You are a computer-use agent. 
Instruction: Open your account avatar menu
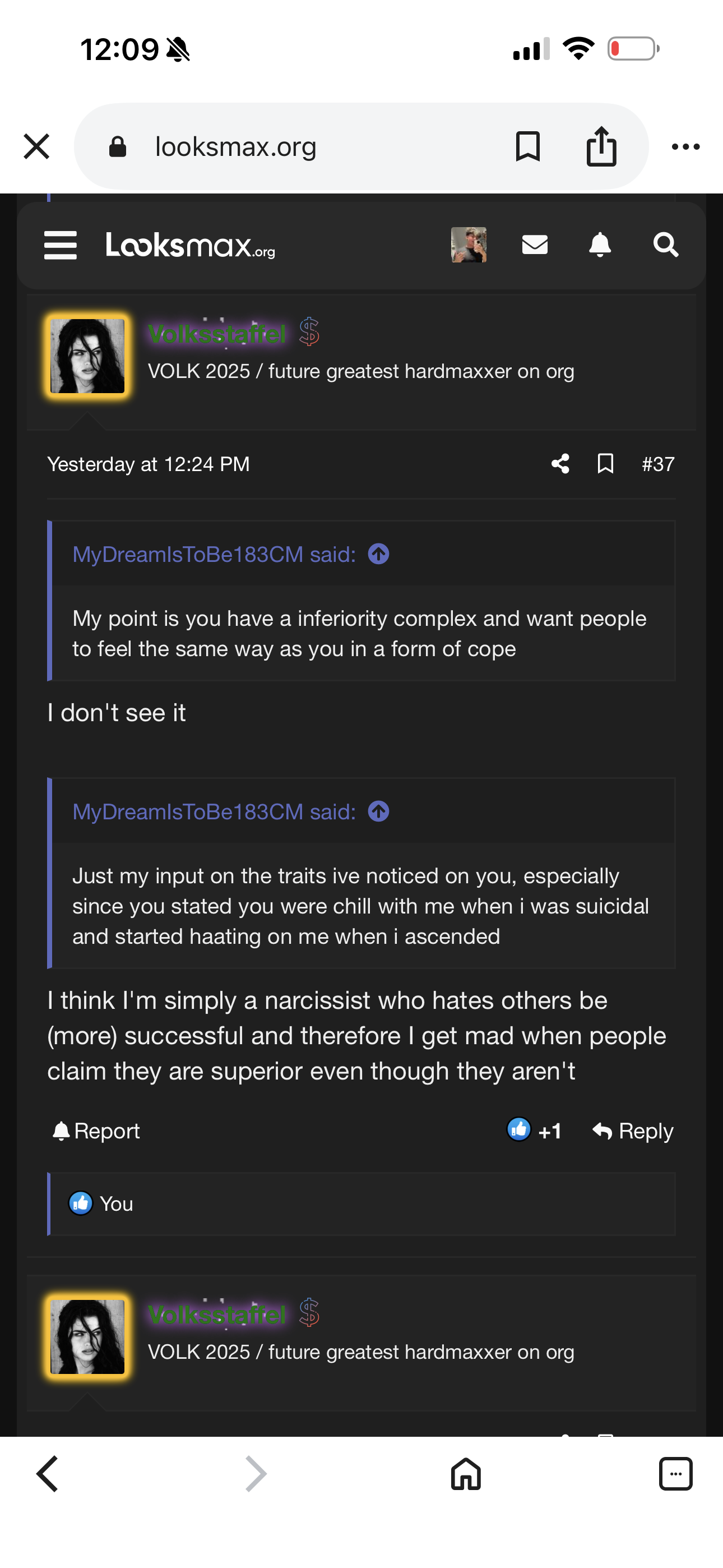tap(468, 245)
